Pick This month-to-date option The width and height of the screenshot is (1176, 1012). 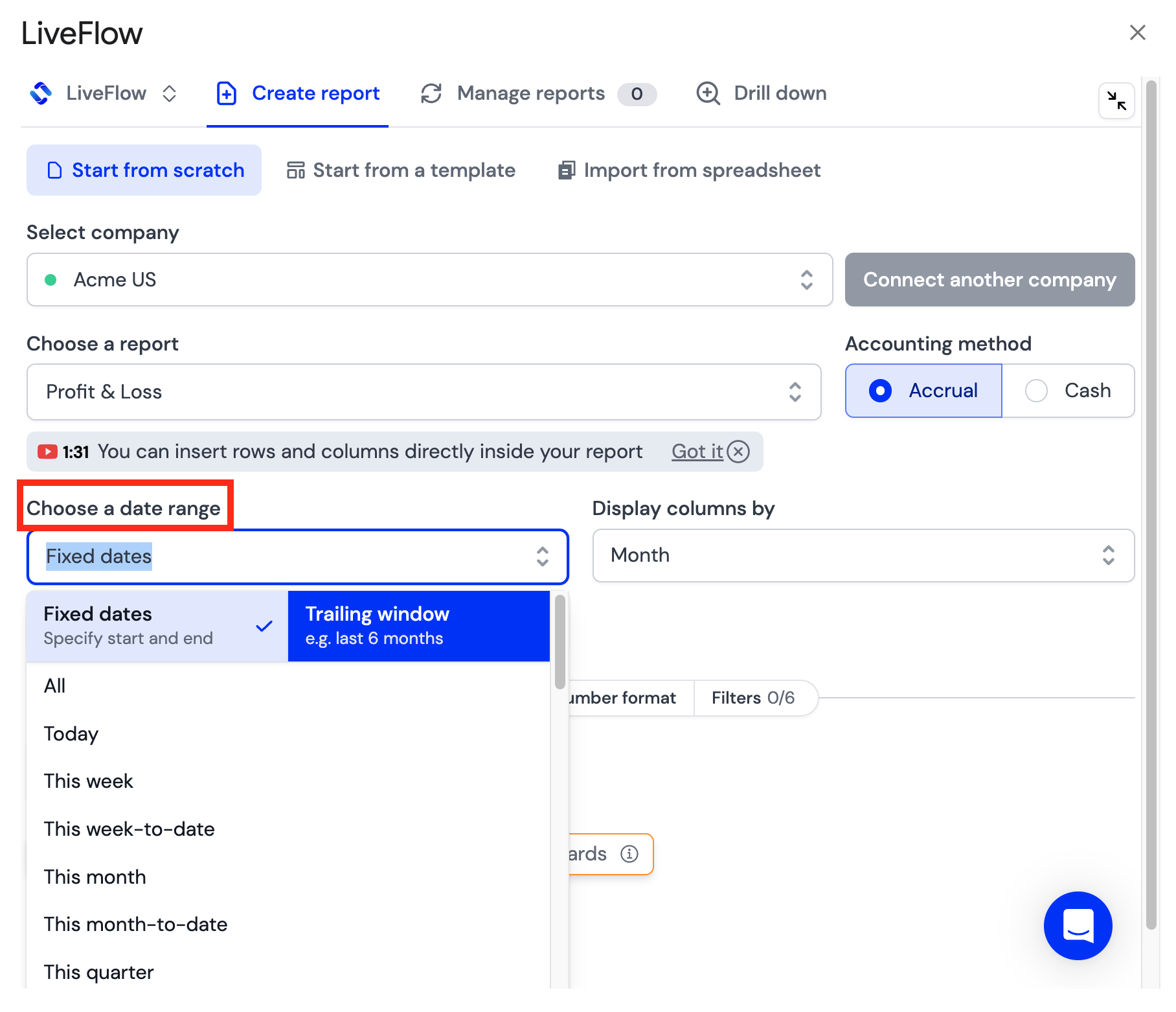tap(288, 925)
